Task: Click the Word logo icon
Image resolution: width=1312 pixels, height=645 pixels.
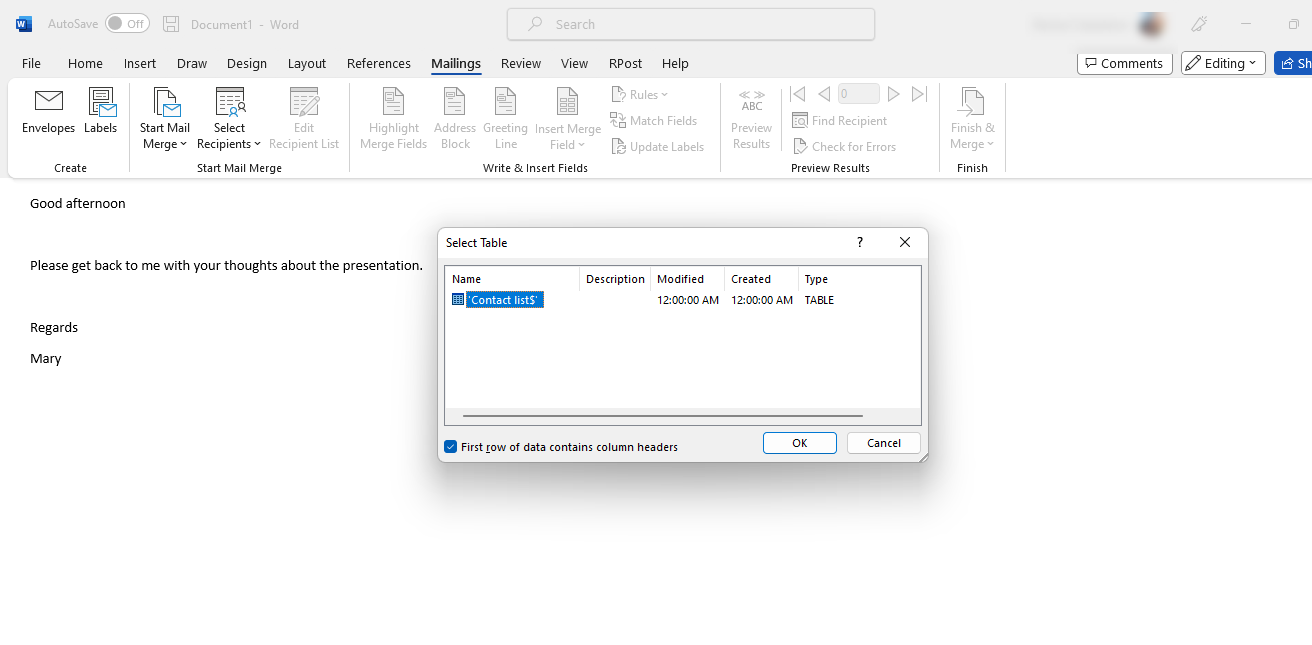Action: click(24, 24)
